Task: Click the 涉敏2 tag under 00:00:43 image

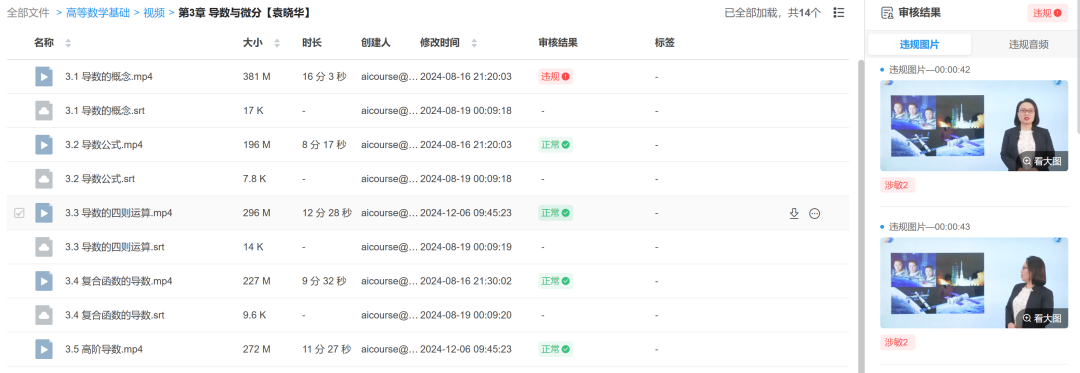Action: [x=897, y=342]
